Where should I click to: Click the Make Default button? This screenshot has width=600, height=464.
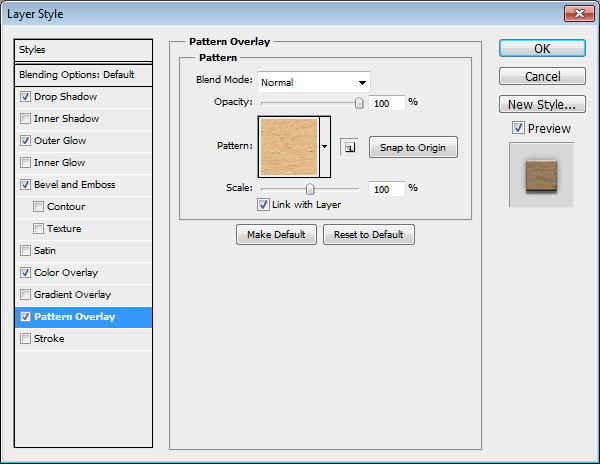pos(276,234)
